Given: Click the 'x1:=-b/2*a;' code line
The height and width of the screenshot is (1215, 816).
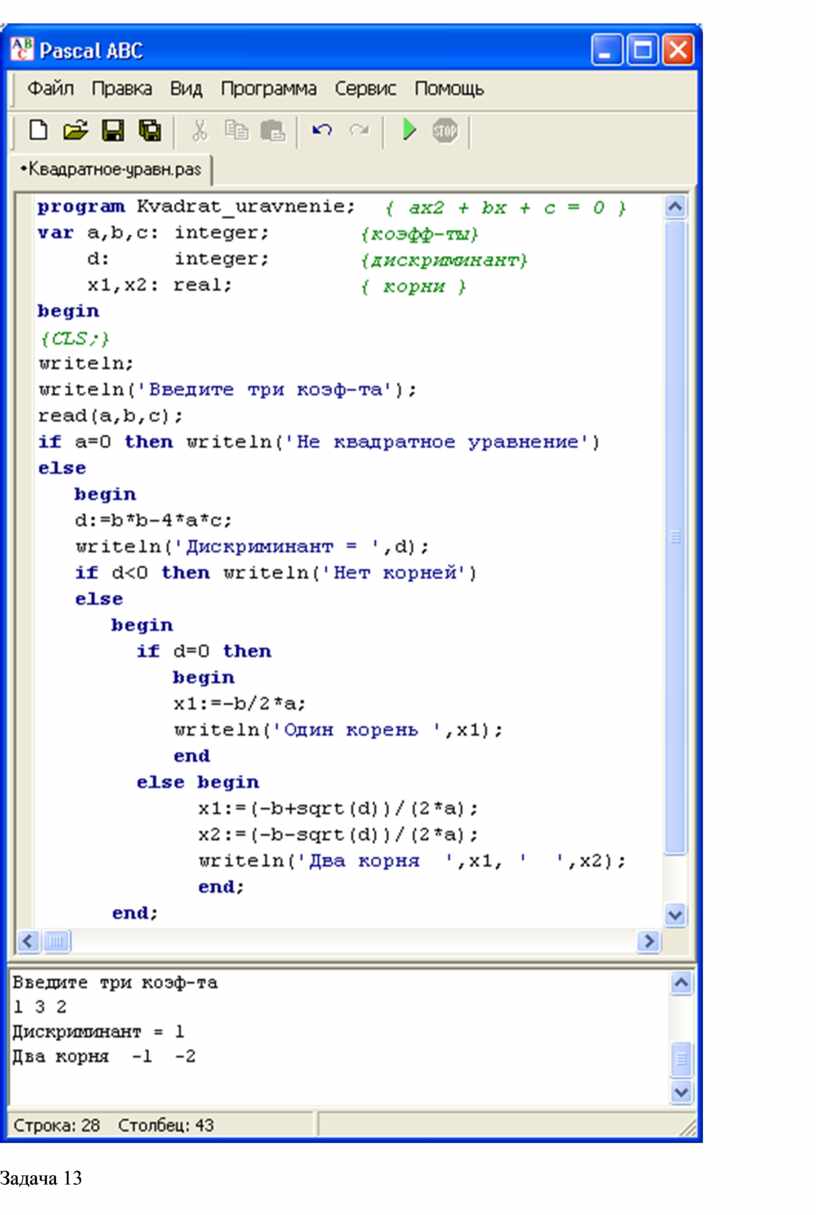Looking at the screenshot, I should [239, 703].
